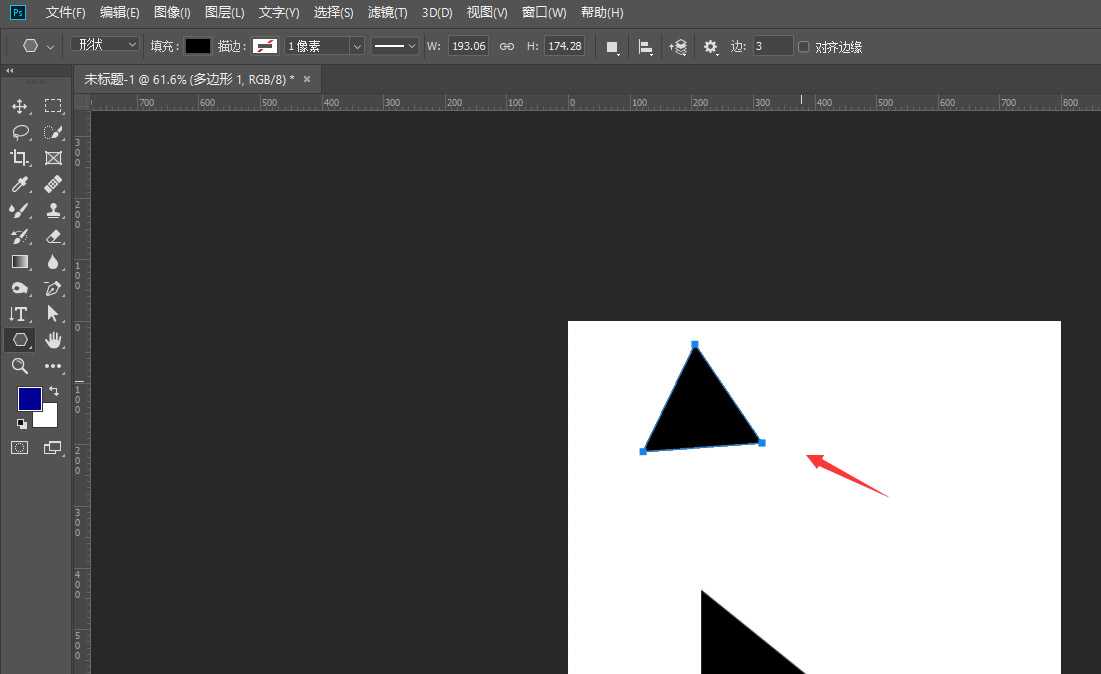Select the Vertical Type tool
The width and height of the screenshot is (1101, 674).
(19, 314)
